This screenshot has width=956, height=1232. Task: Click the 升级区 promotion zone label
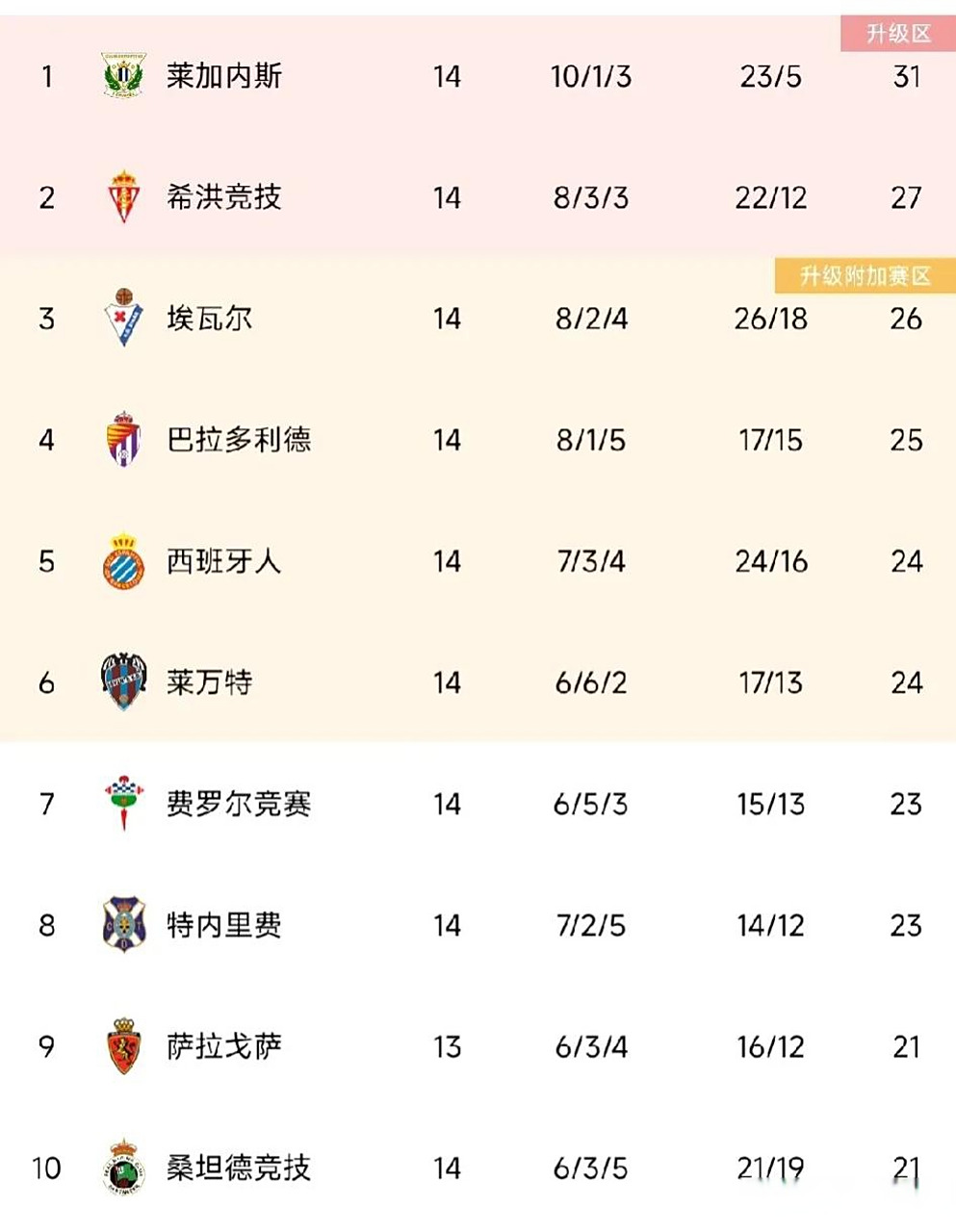(x=898, y=34)
